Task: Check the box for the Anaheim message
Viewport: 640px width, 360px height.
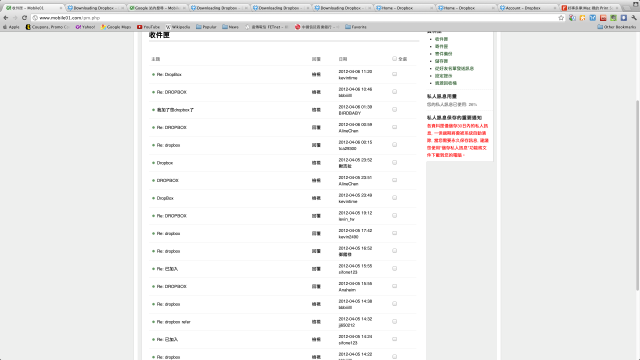Action: click(394, 286)
